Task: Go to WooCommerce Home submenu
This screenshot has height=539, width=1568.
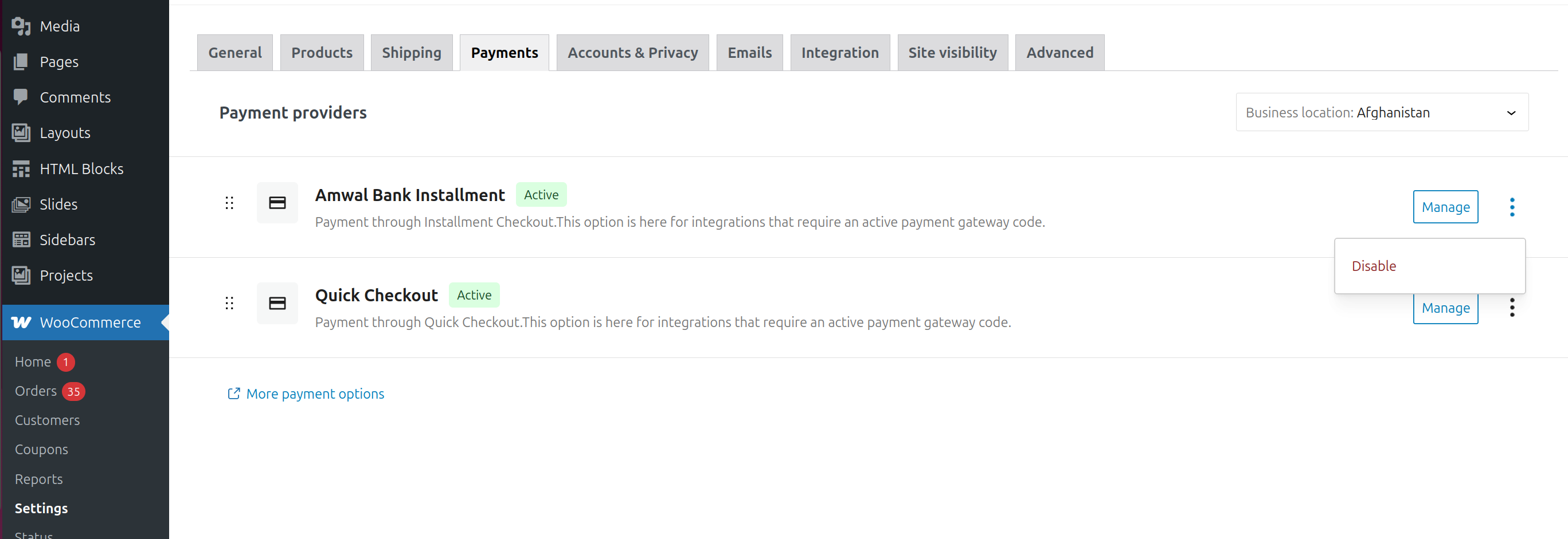Action: tap(33, 363)
